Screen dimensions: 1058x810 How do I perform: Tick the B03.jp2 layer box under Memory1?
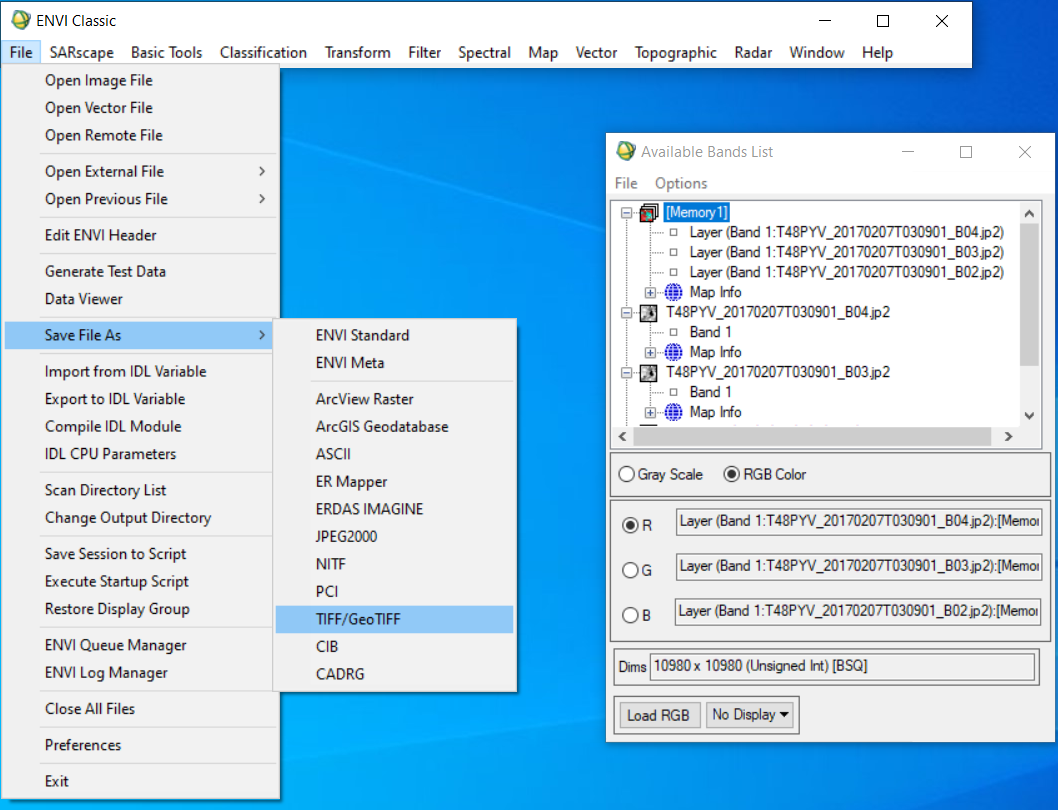pyautogui.click(x=673, y=252)
